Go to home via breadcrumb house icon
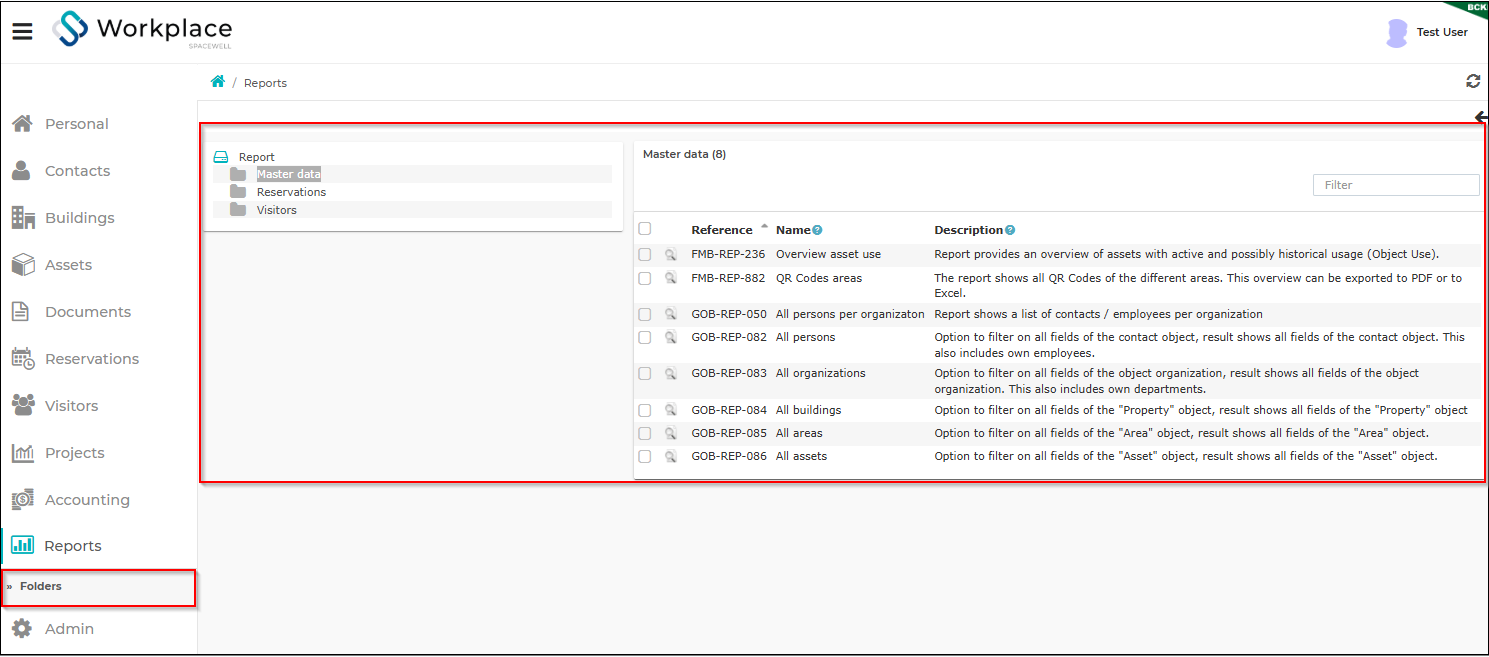 [x=218, y=82]
